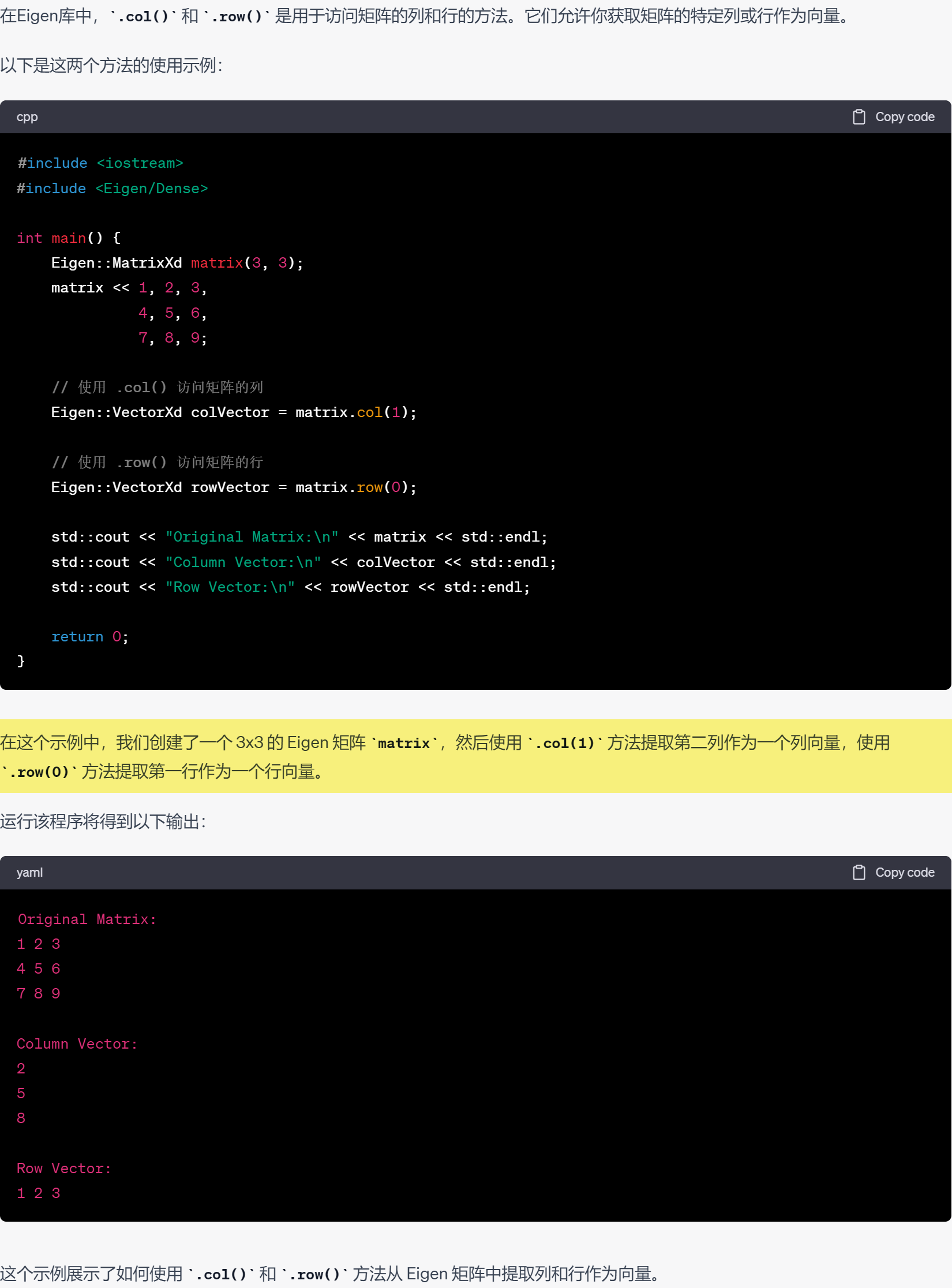Viewport: 952px width, 1288px height.
Task: Click the output row '4 5 6'
Action: [x=39, y=969]
